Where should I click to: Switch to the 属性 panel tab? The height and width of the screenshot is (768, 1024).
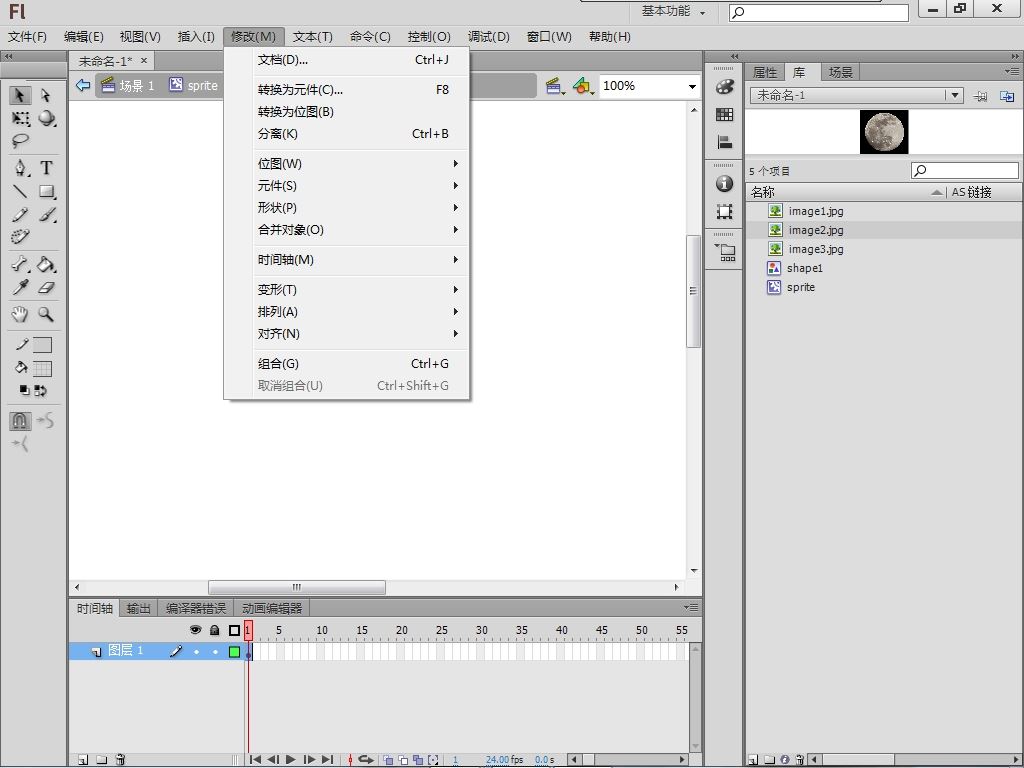pos(764,72)
